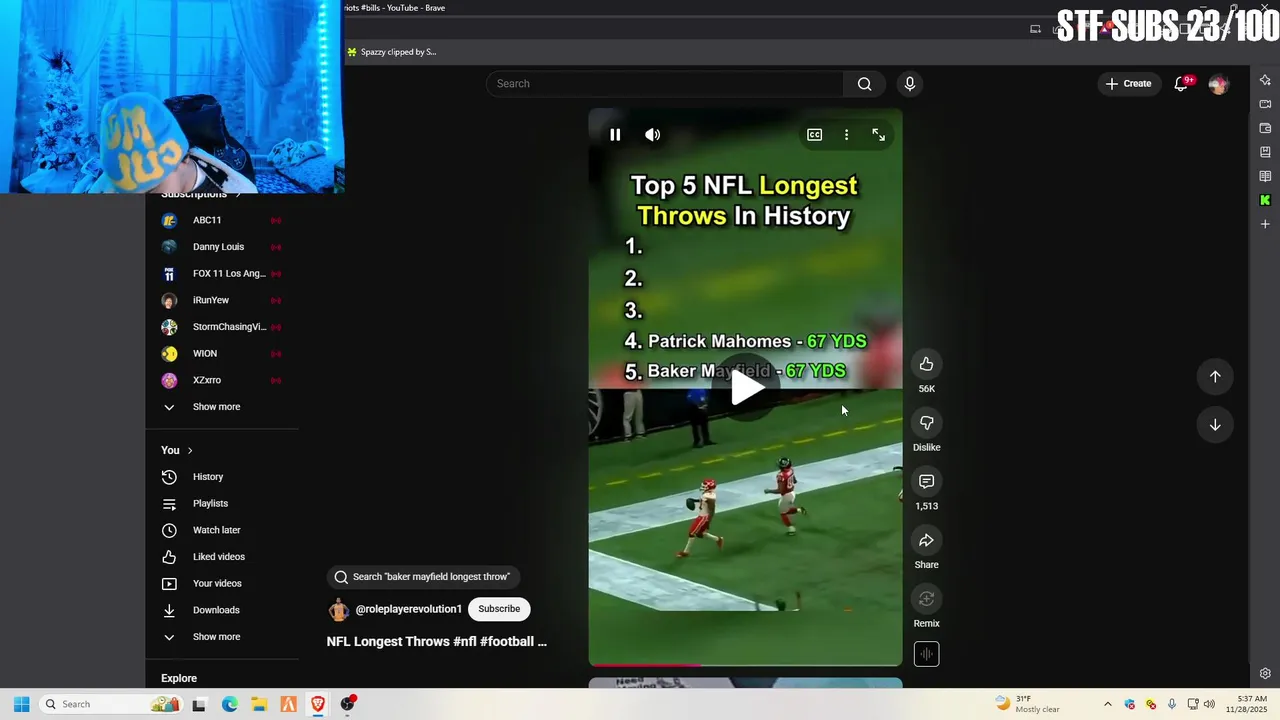Click the YouTube search magnifier button
The image size is (1280, 720).
865,84
